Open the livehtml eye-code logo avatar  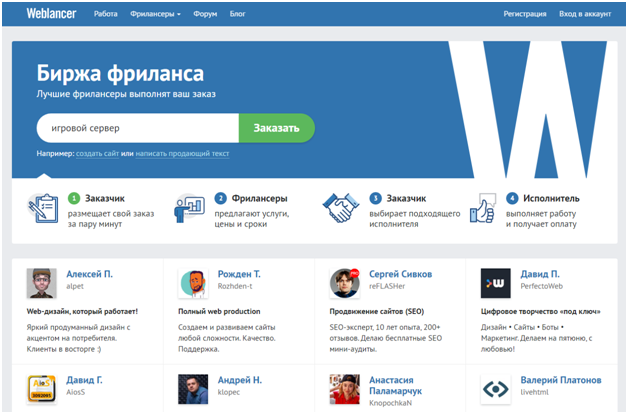pyautogui.click(x=496, y=389)
